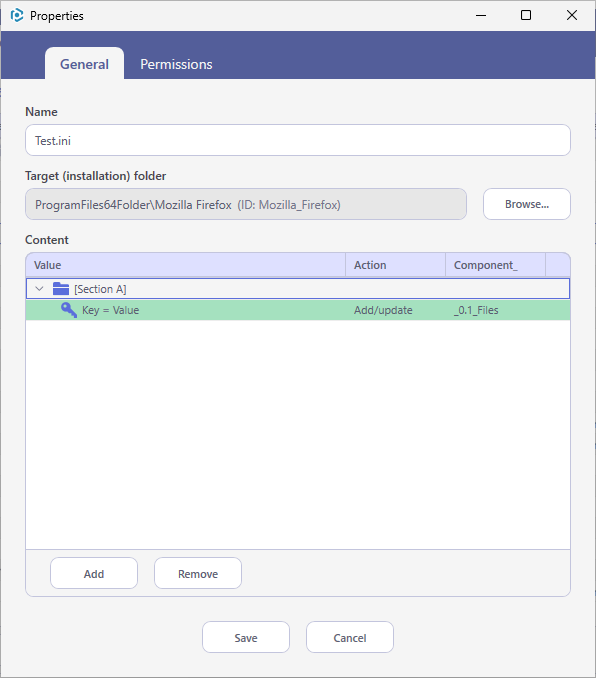Maximize the Properties window
Screen dimensions: 596x678
coord(526,16)
